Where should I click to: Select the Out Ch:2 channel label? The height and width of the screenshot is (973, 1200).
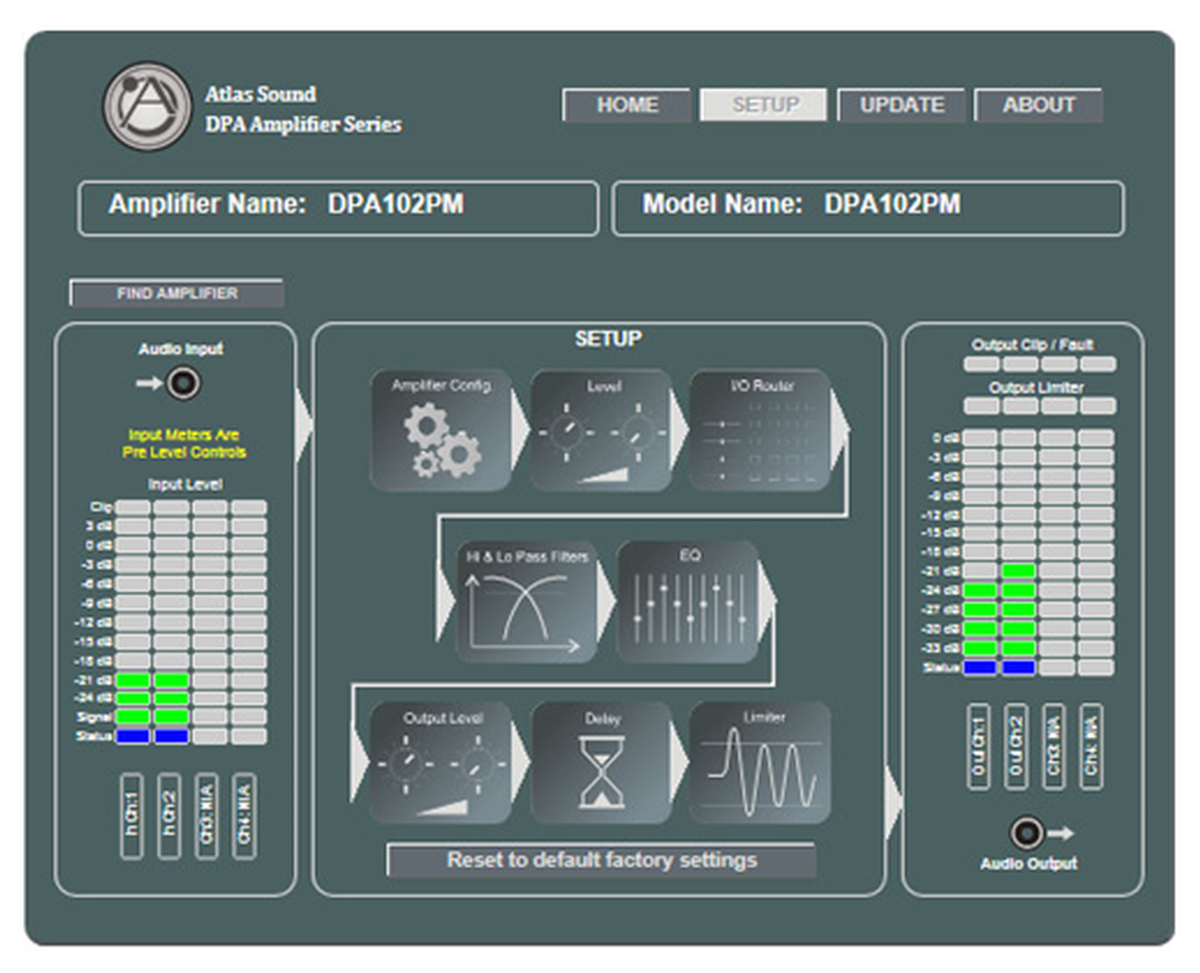click(x=1018, y=747)
